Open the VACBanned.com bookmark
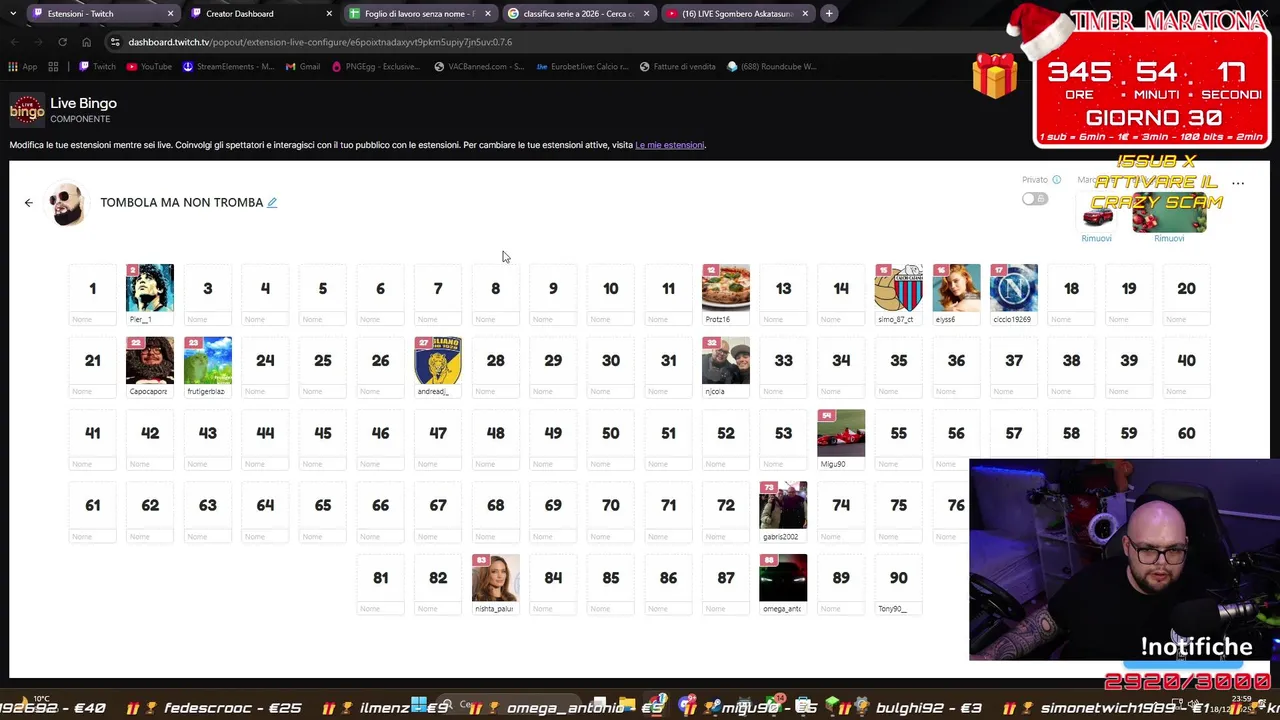 click(478, 66)
